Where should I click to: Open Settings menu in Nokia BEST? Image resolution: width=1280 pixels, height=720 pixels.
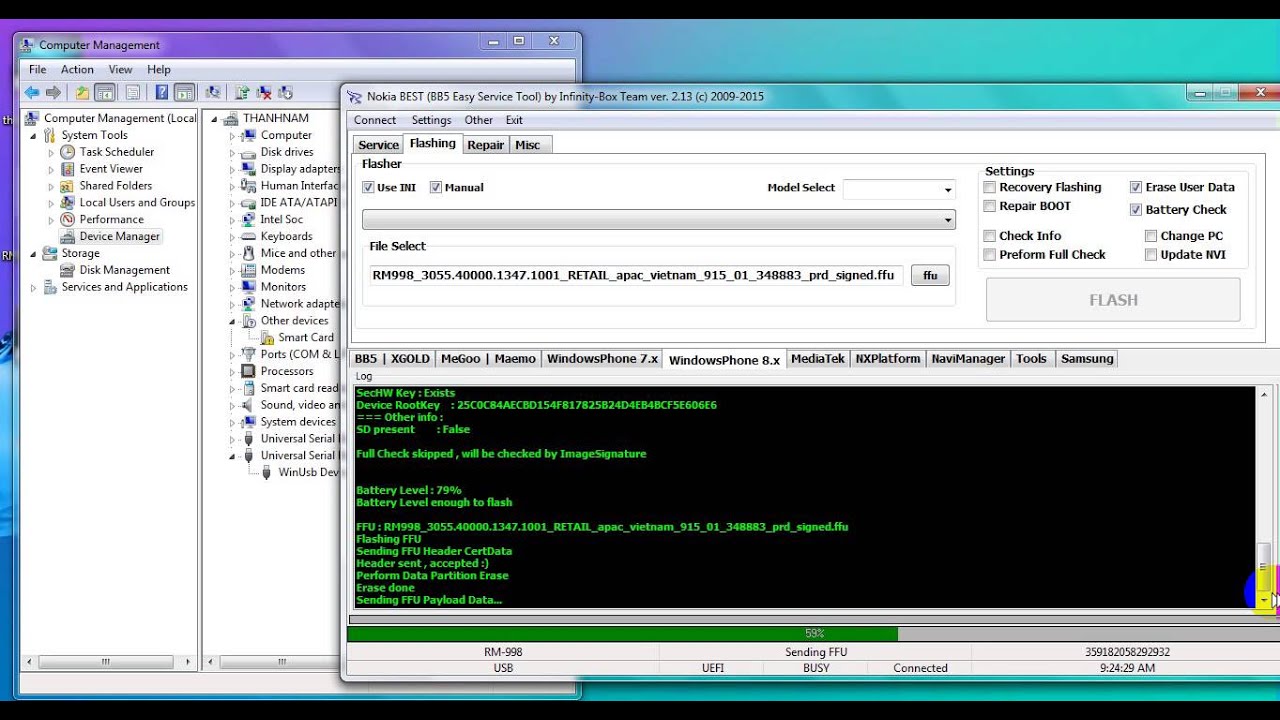(432, 120)
